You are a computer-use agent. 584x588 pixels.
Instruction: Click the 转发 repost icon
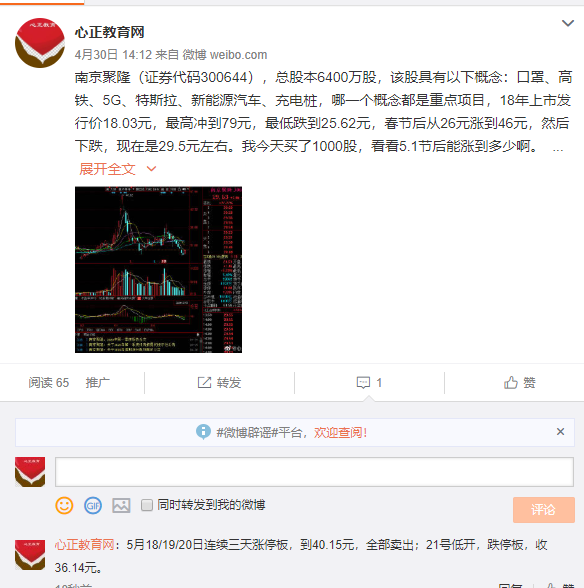point(204,382)
